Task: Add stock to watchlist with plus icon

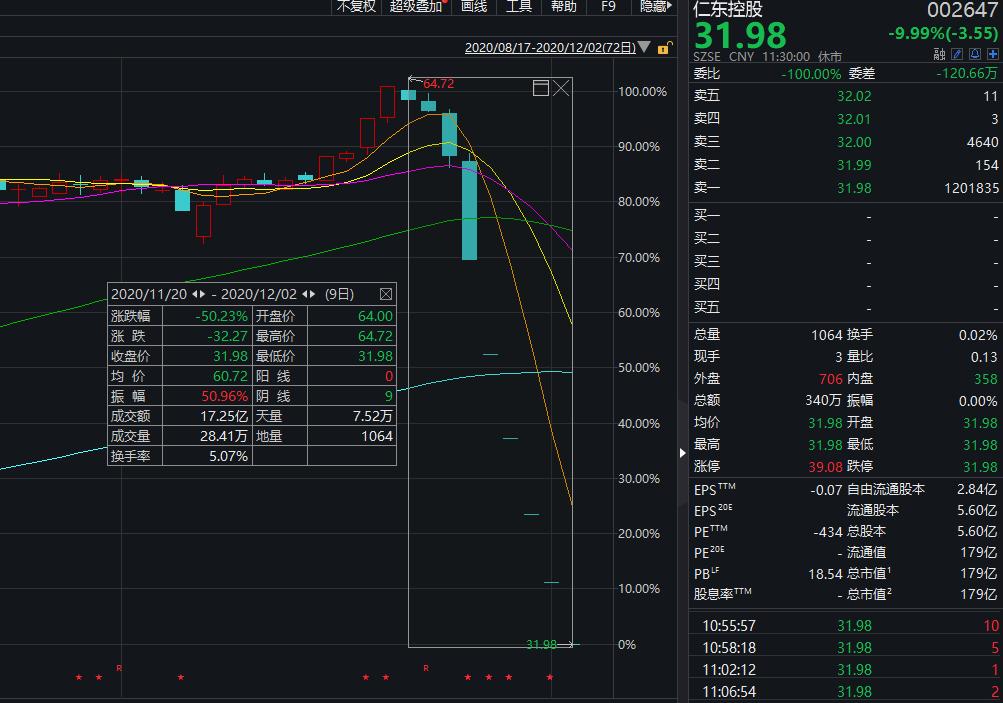Action: coord(993,54)
